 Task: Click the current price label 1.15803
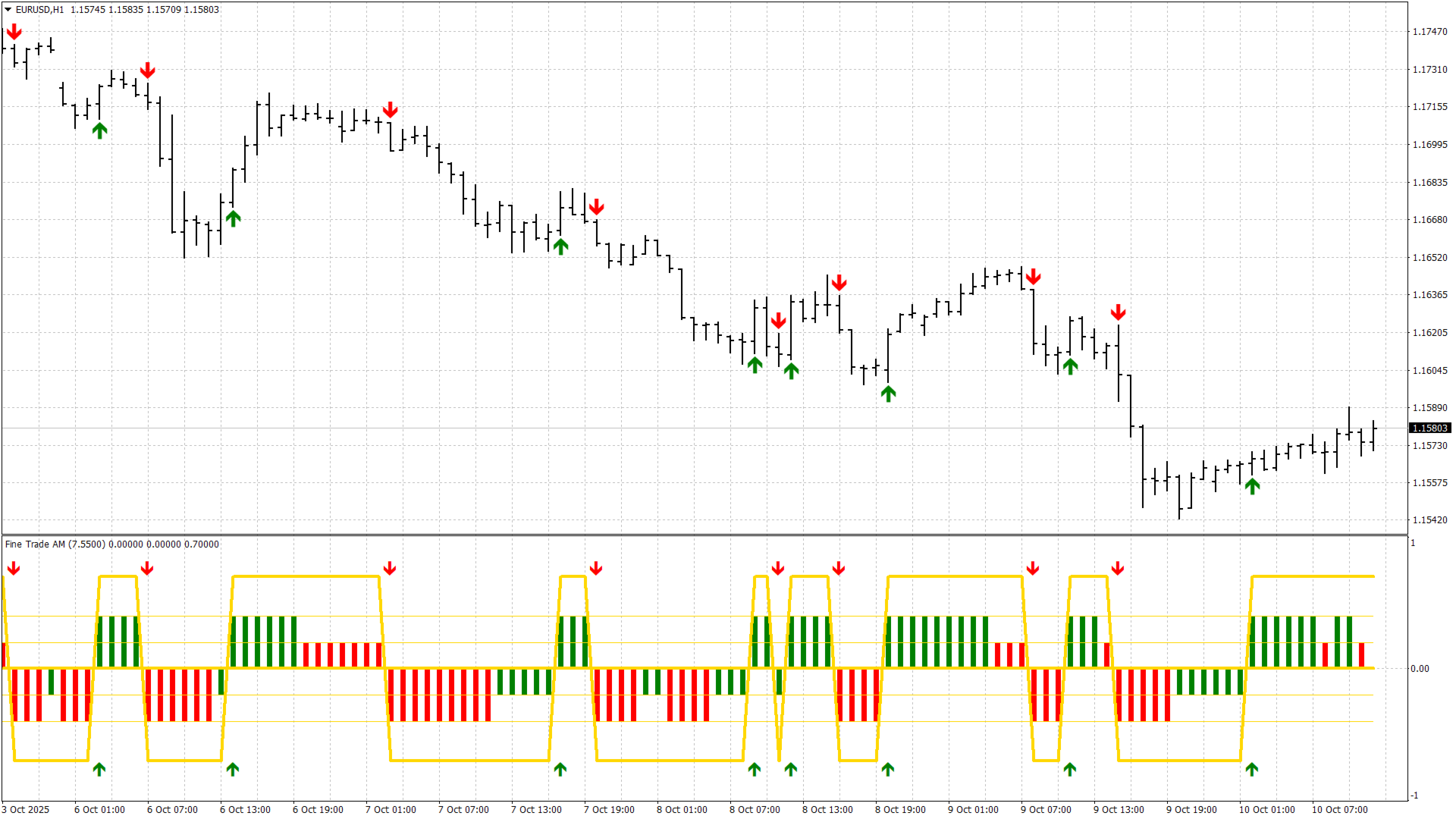click(1429, 428)
